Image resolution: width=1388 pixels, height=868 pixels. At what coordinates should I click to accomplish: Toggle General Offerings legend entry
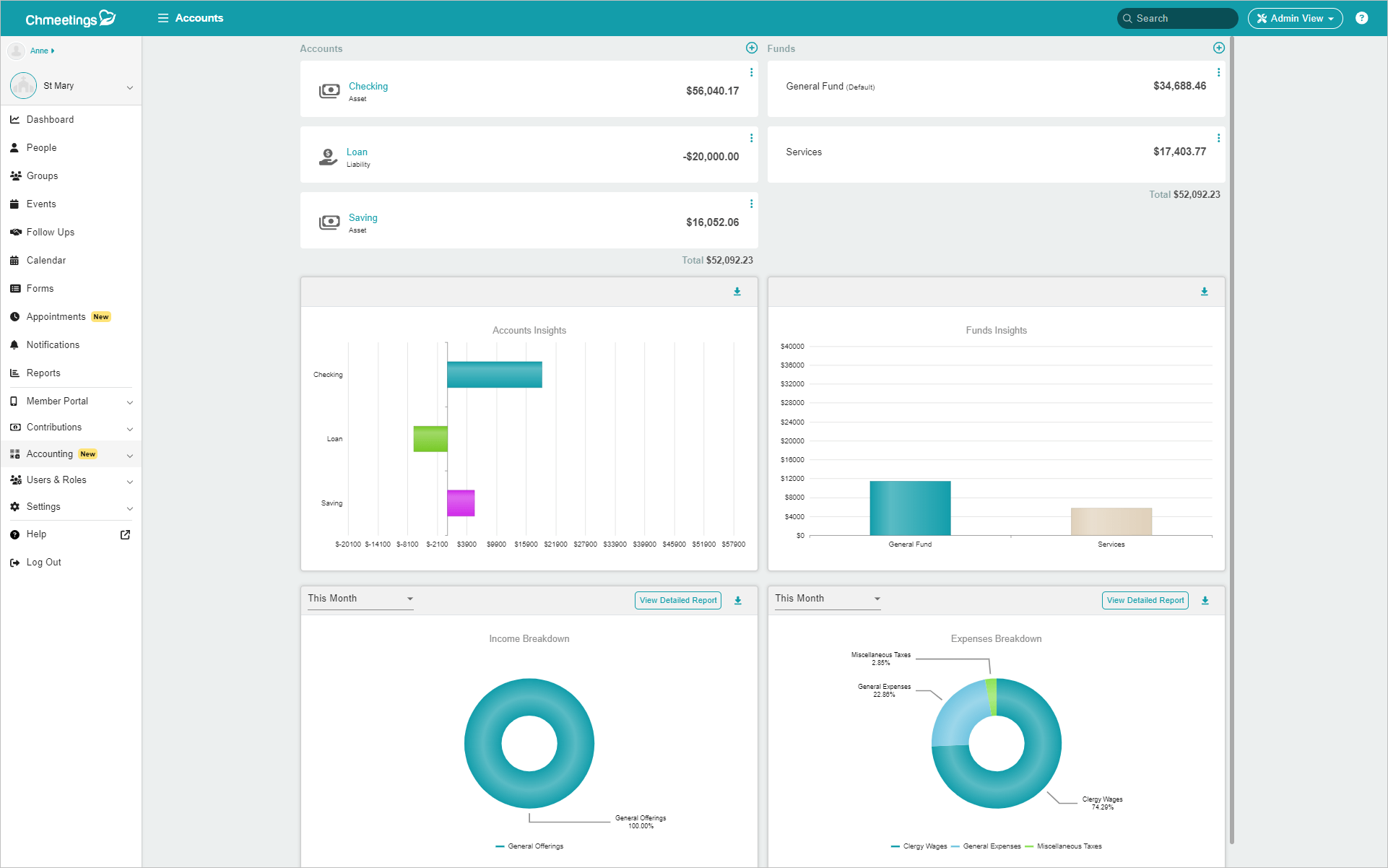pos(529,846)
